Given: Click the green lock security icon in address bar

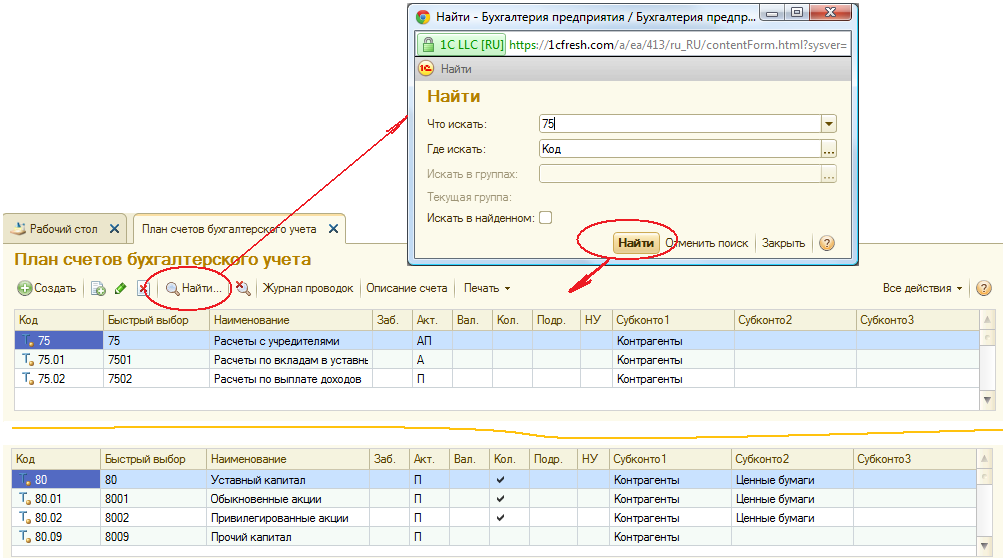Looking at the screenshot, I should tap(427, 45).
